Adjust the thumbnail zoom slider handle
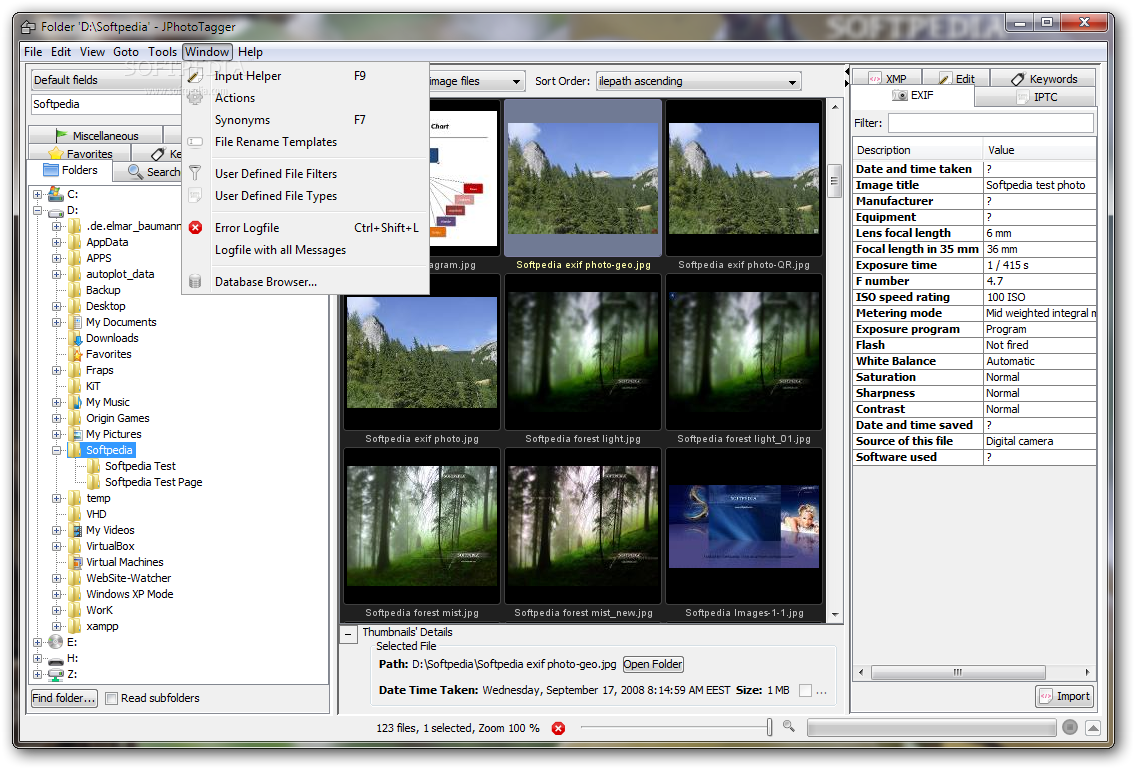1135x769 pixels. tap(769, 727)
